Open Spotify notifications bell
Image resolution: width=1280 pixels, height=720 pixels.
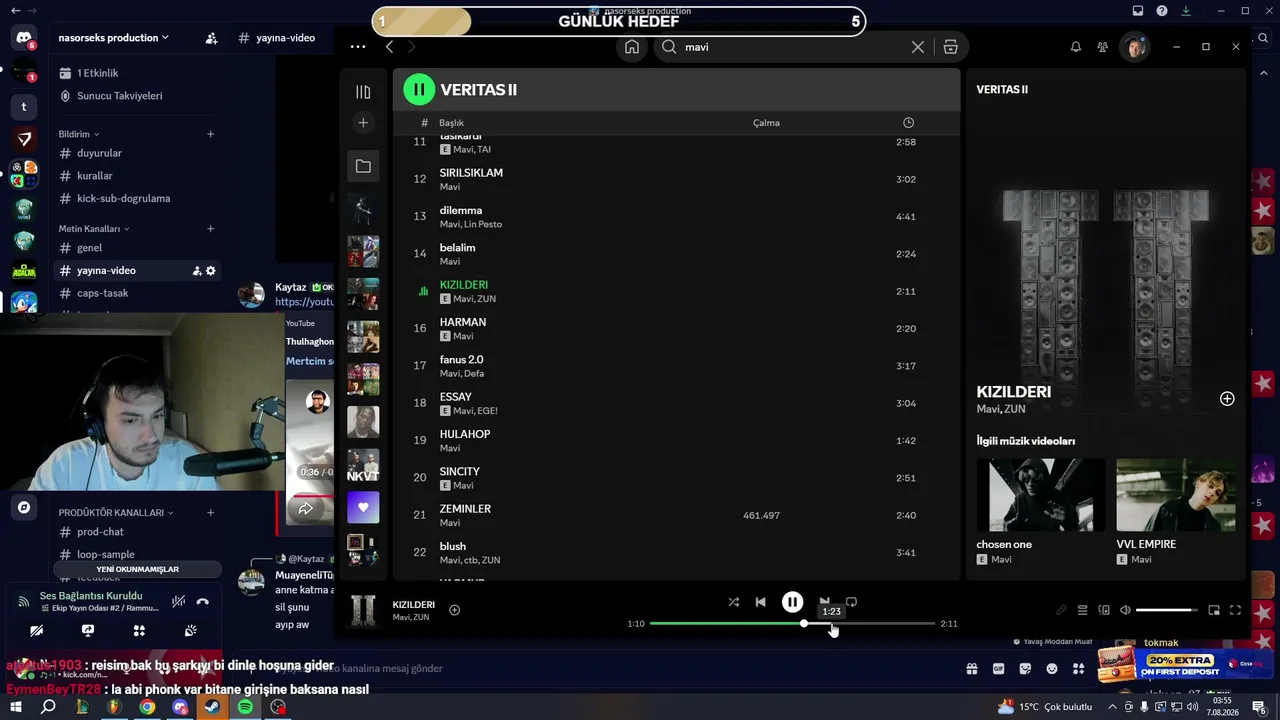pyautogui.click(x=1076, y=47)
